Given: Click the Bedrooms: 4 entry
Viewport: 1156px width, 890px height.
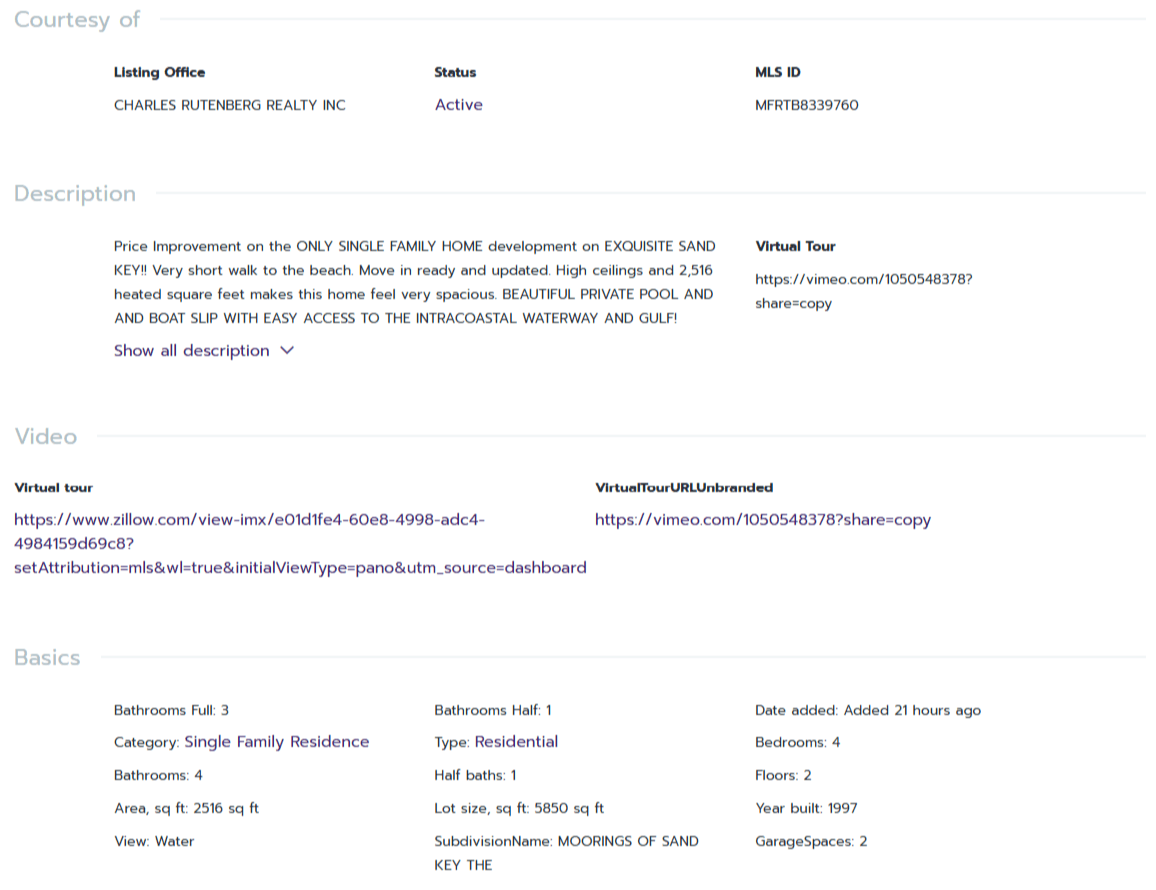Looking at the screenshot, I should pyautogui.click(x=797, y=743).
